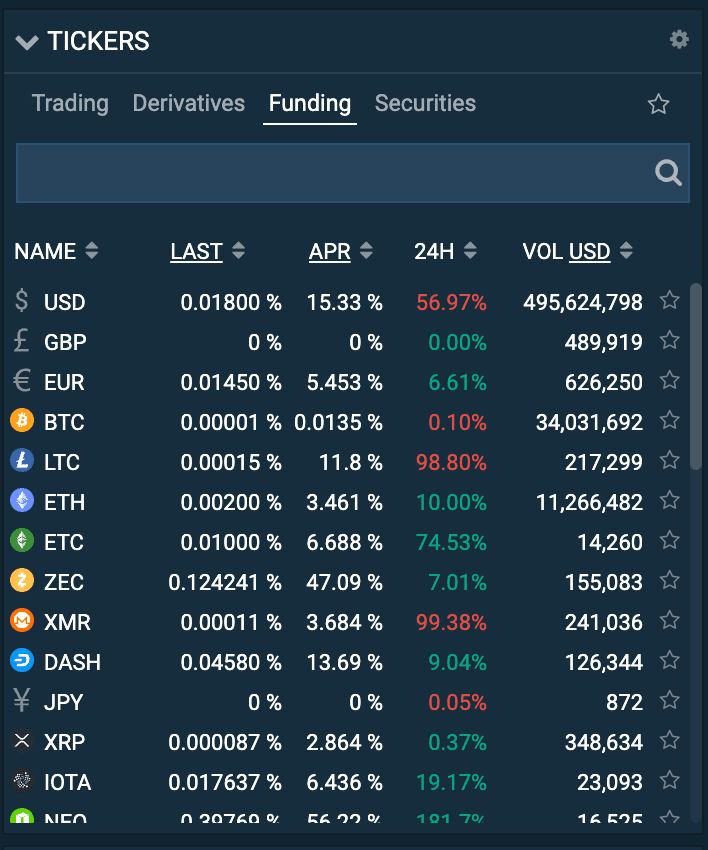Toggle favorite star for EUR row

(669, 381)
